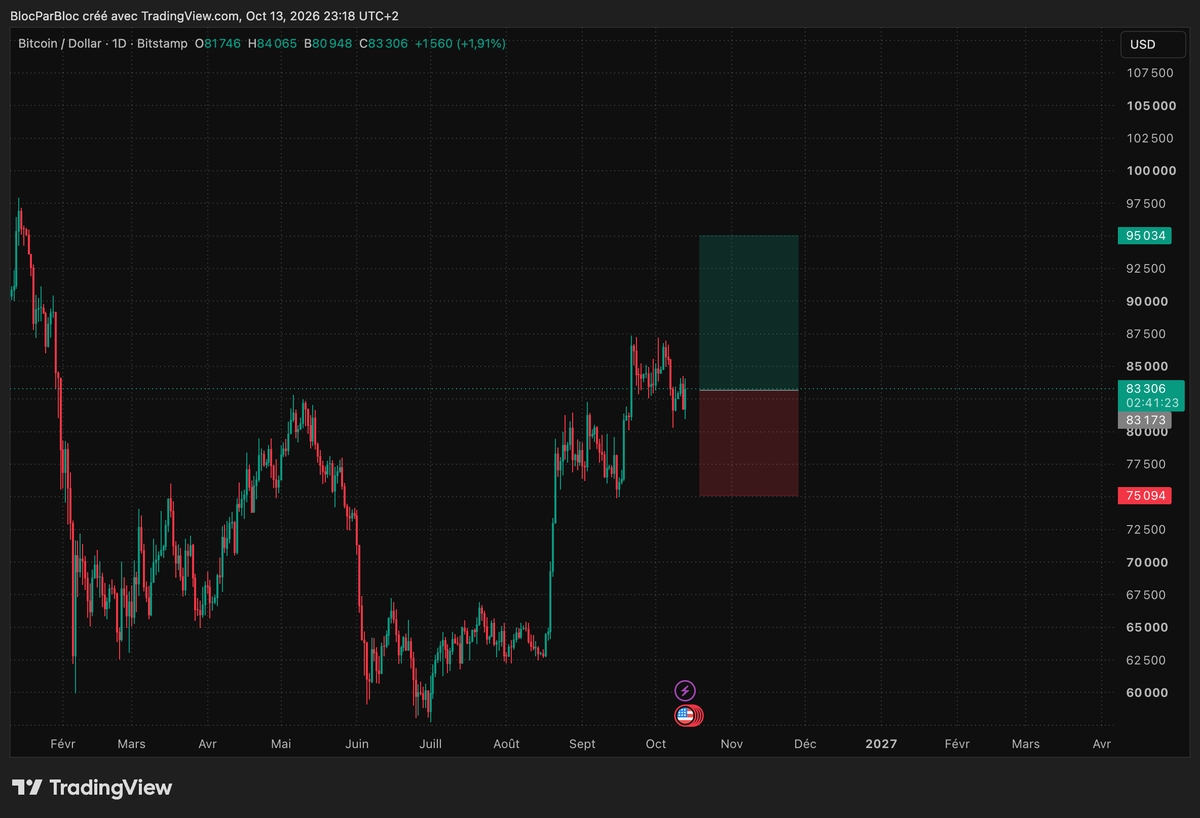Click the low value B80 948
Image resolution: width=1200 pixels, height=818 pixels.
point(329,44)
